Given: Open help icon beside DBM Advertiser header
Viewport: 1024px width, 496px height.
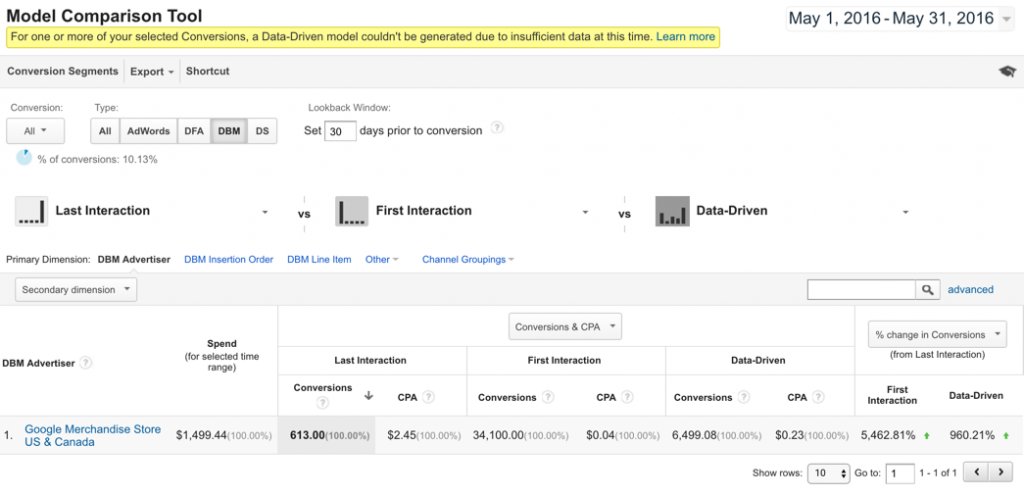Looking at the screenshot, I should point(86,363).
